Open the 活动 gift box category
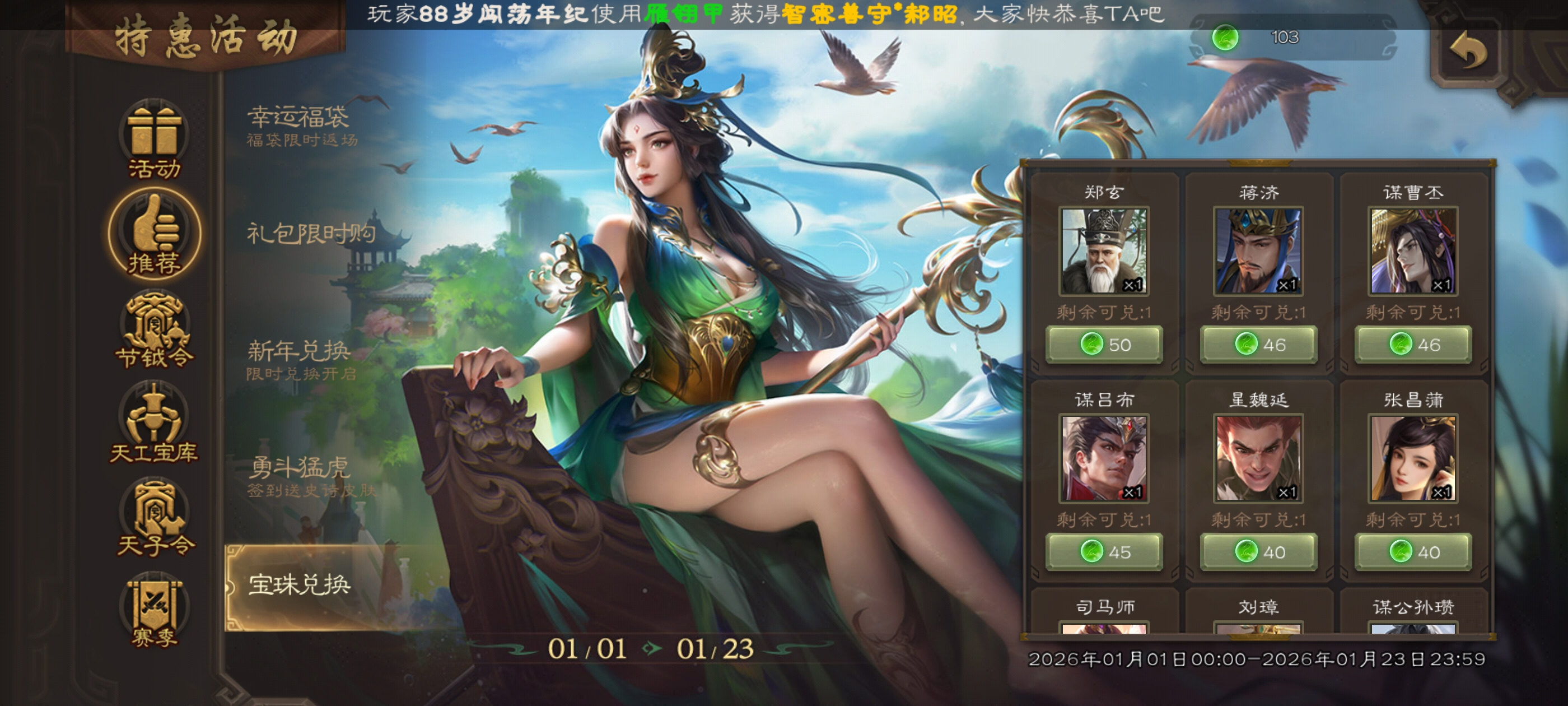Image resolution: width=1568 pixels, height=706 pixels. [154, 140]
